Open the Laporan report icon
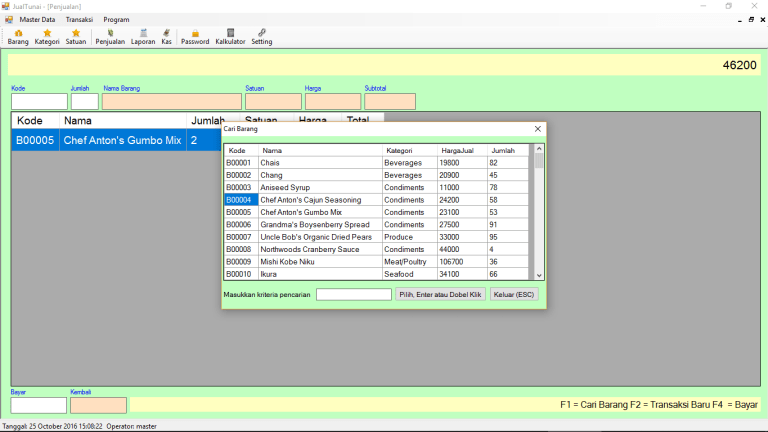This screenshot has width=768, height=432. [143, 37]
